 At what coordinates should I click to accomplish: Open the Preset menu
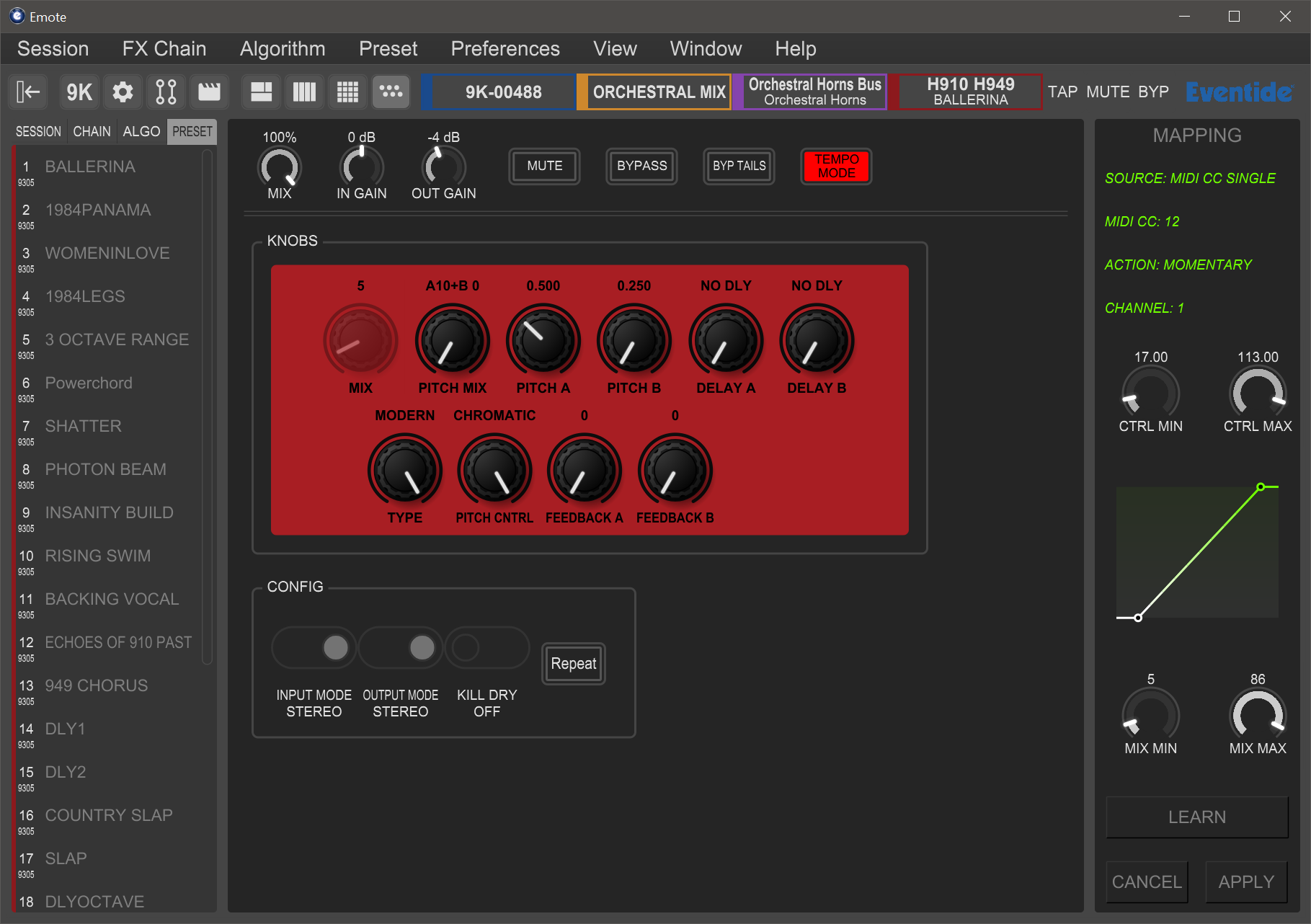coord(388,49)
